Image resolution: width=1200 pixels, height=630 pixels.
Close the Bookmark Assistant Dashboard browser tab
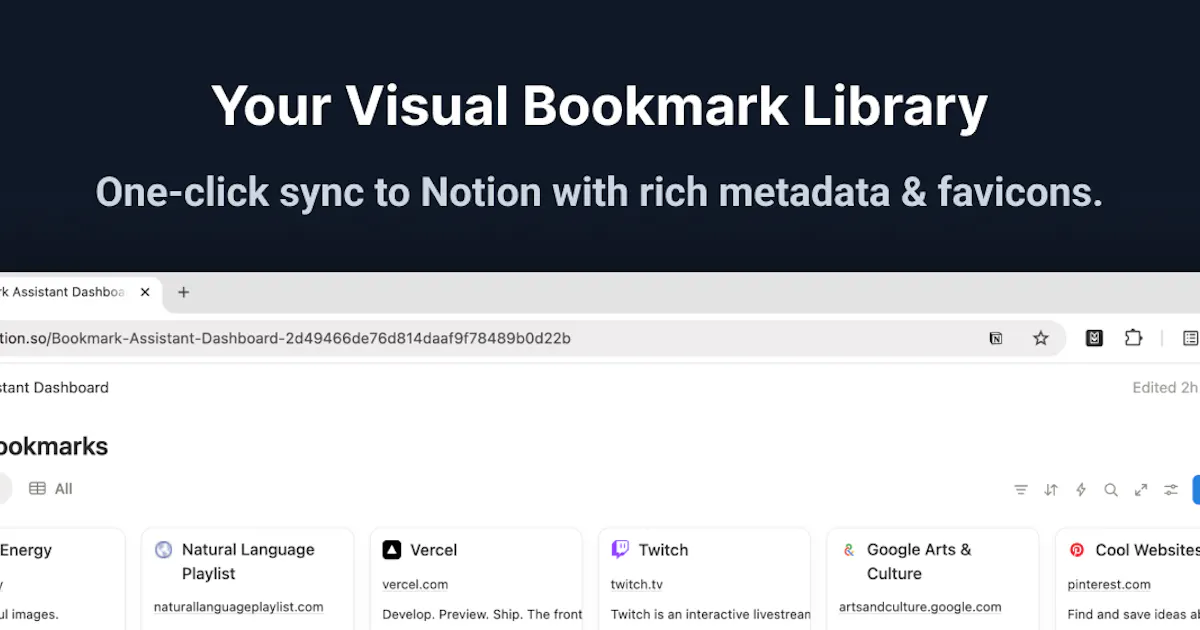pos(145,292)
